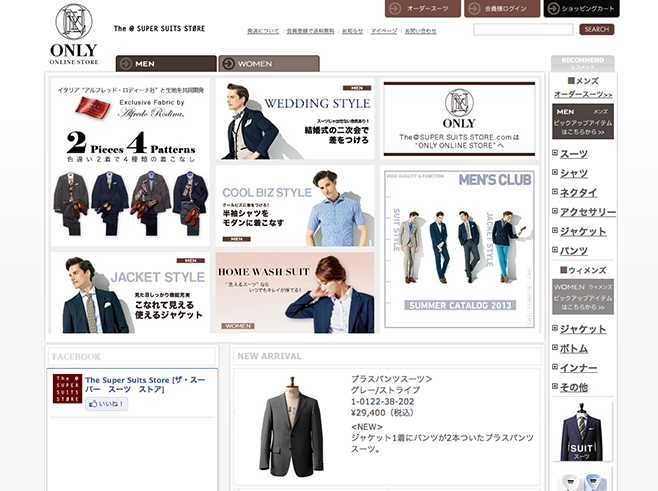Open the SUIT recommend thumbnail
This screenshot has height=491, width=658.
point(582,431)
